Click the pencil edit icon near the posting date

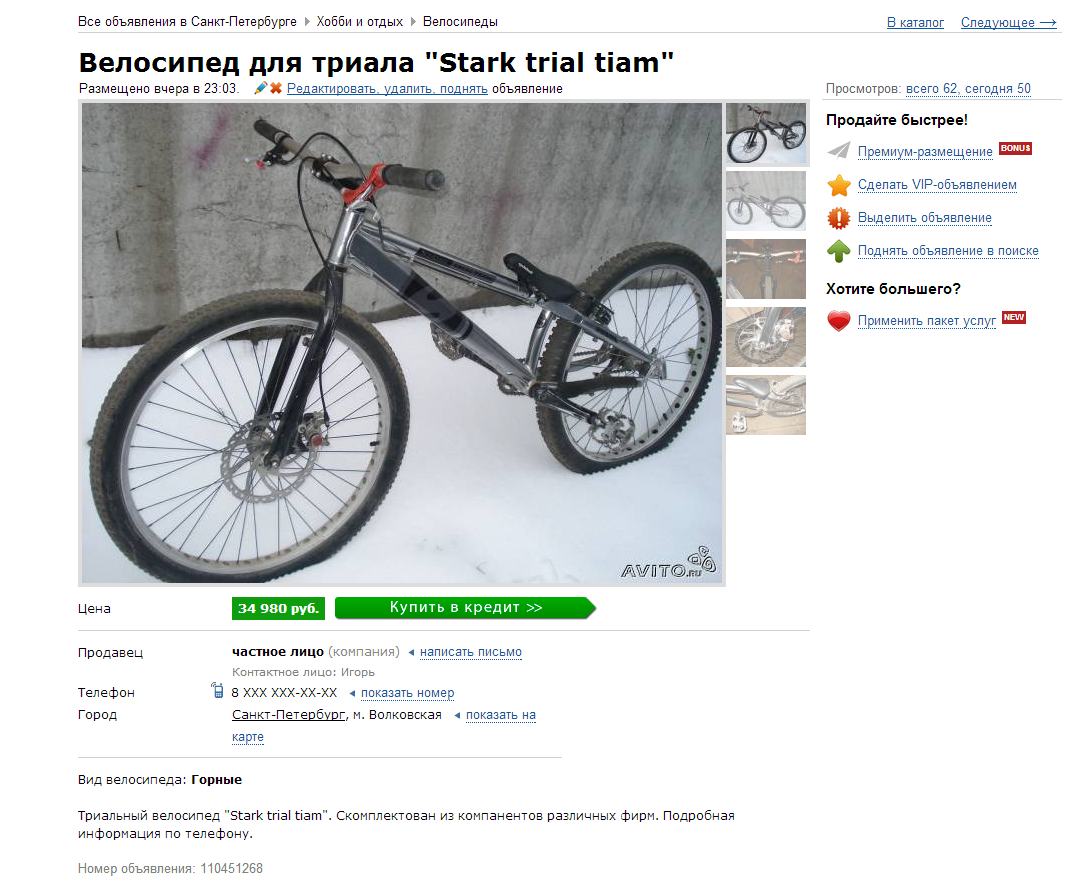[261, 88]
